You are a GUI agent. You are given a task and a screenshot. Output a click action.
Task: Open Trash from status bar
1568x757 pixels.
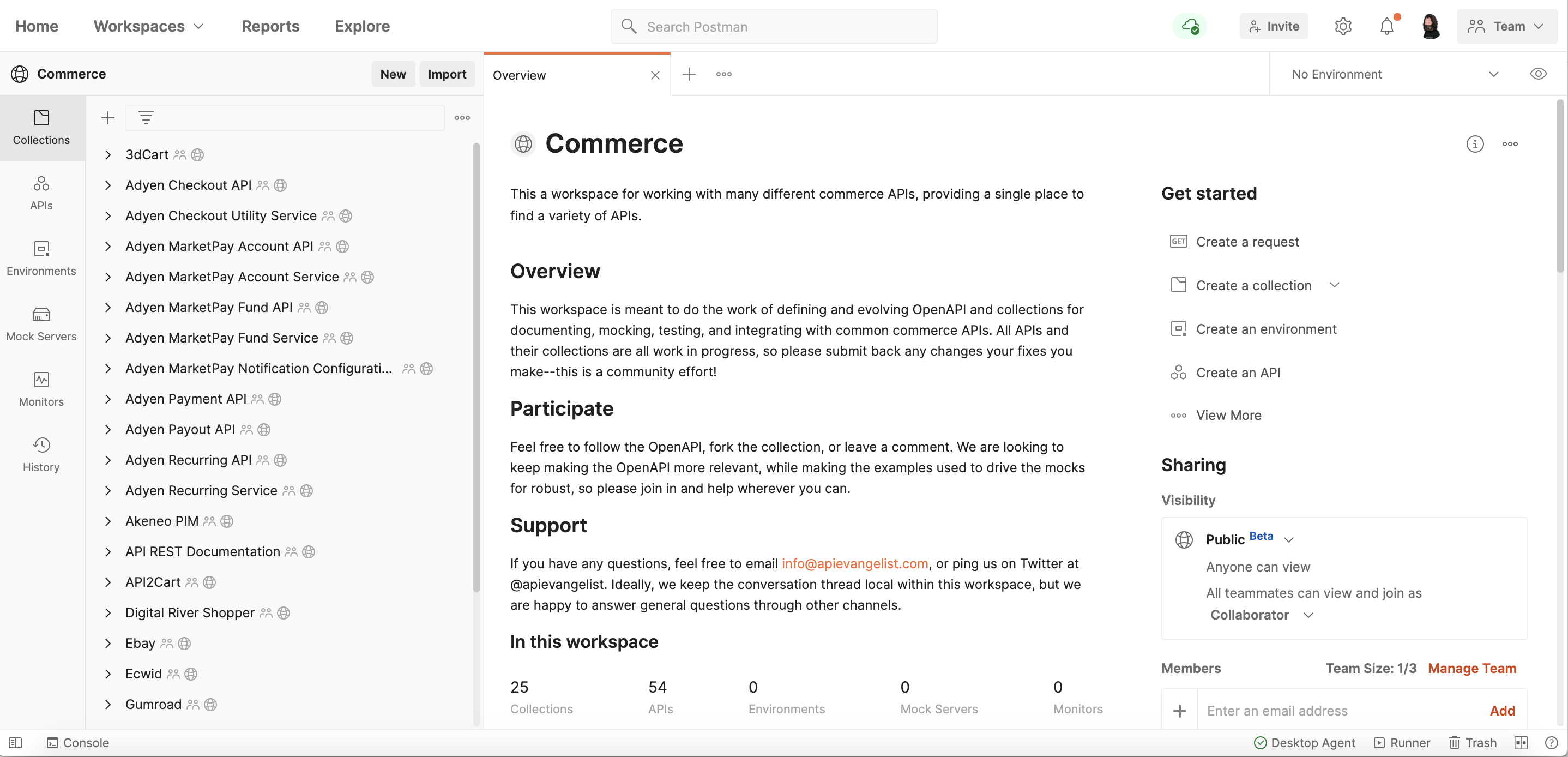pyautogui.click(x=1473, y=743)
